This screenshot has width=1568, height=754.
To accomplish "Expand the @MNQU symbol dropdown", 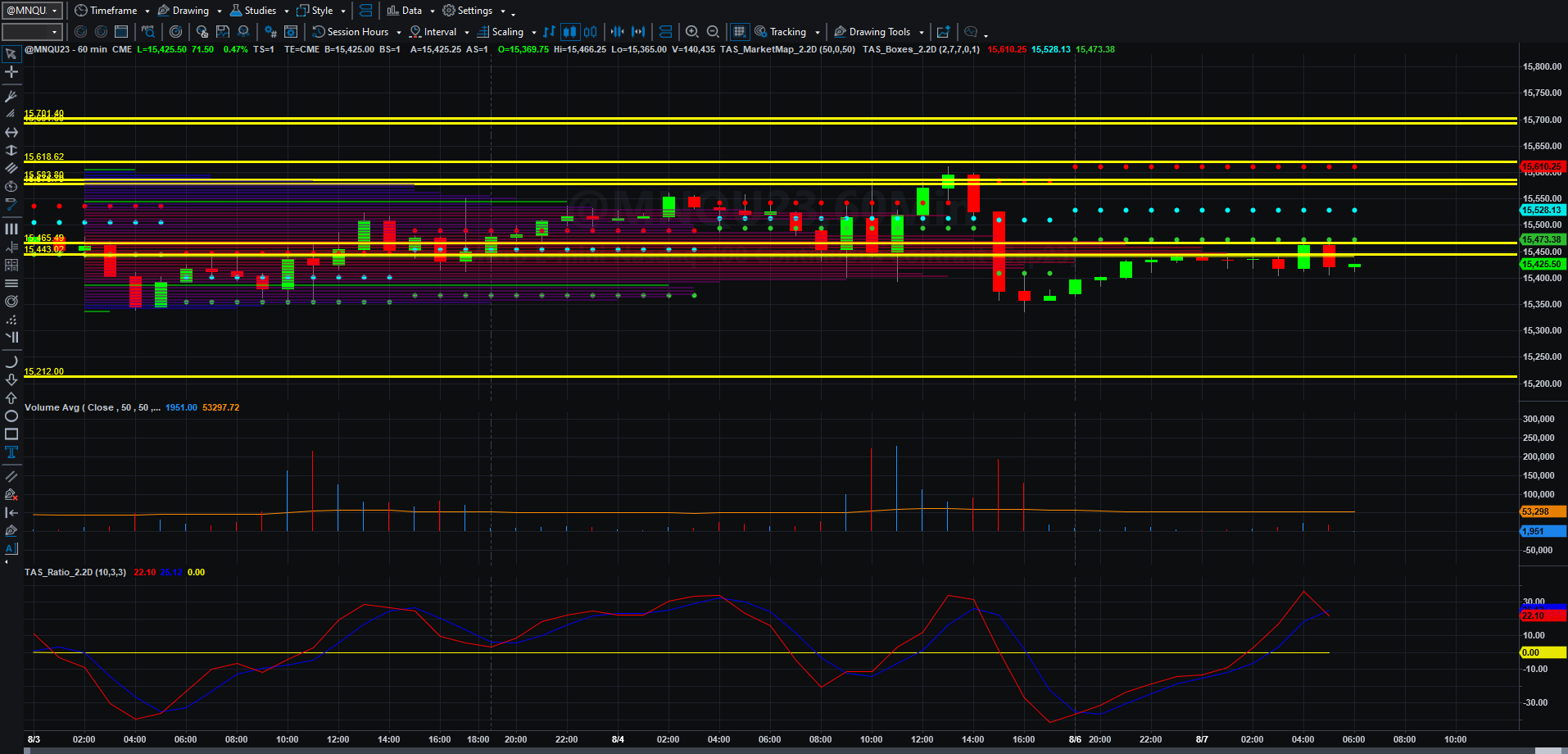I will 33,11.
